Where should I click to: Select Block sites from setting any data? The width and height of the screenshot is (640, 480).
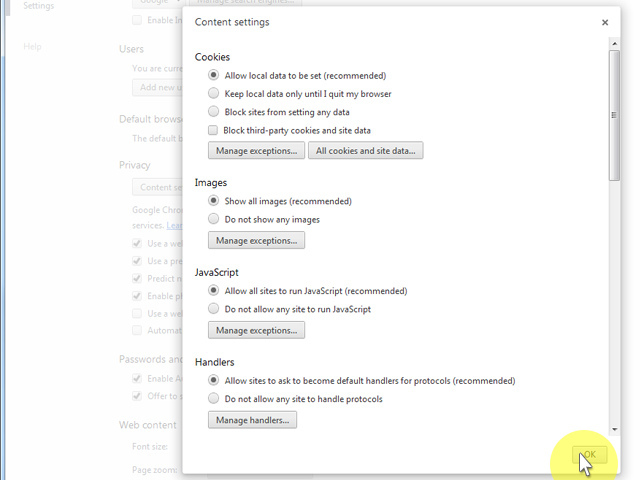coord(214,112)
